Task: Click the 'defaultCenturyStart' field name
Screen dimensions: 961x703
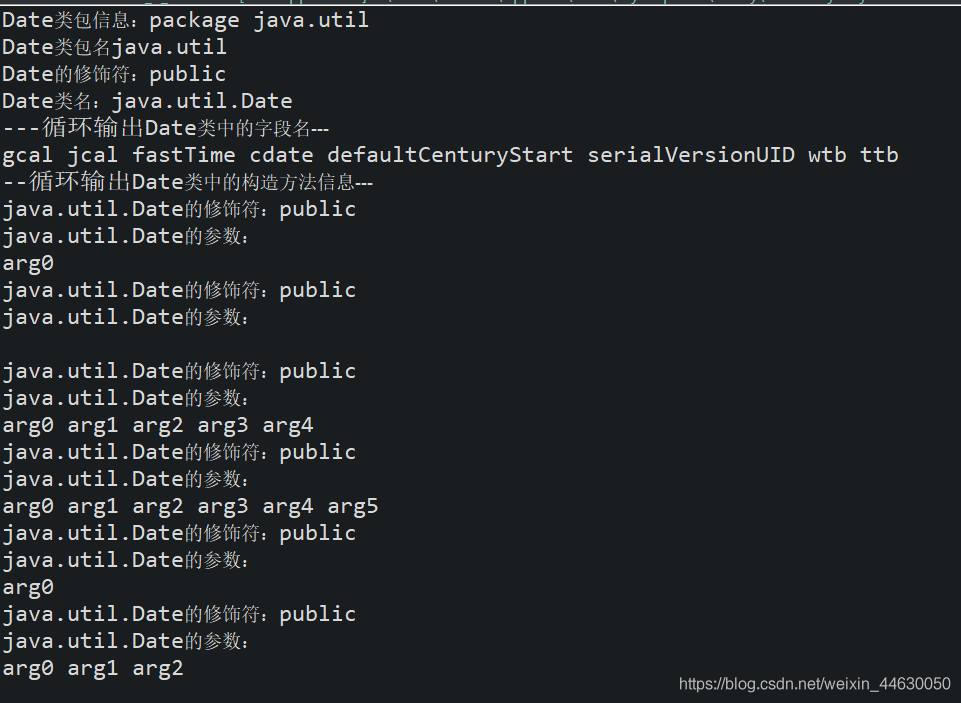Action: (x=450, y=156)
